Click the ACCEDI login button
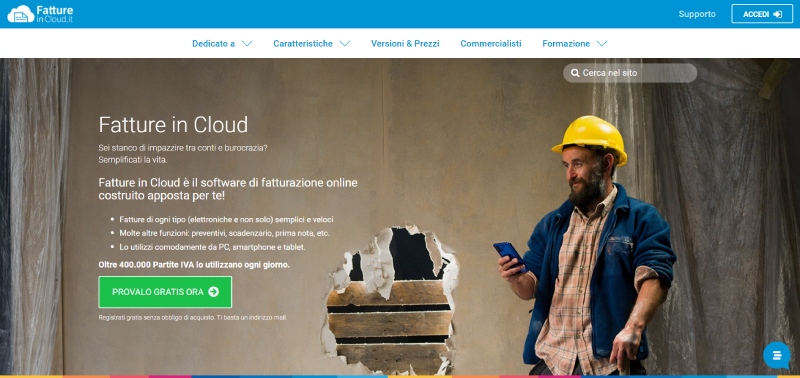 (762, 14)
